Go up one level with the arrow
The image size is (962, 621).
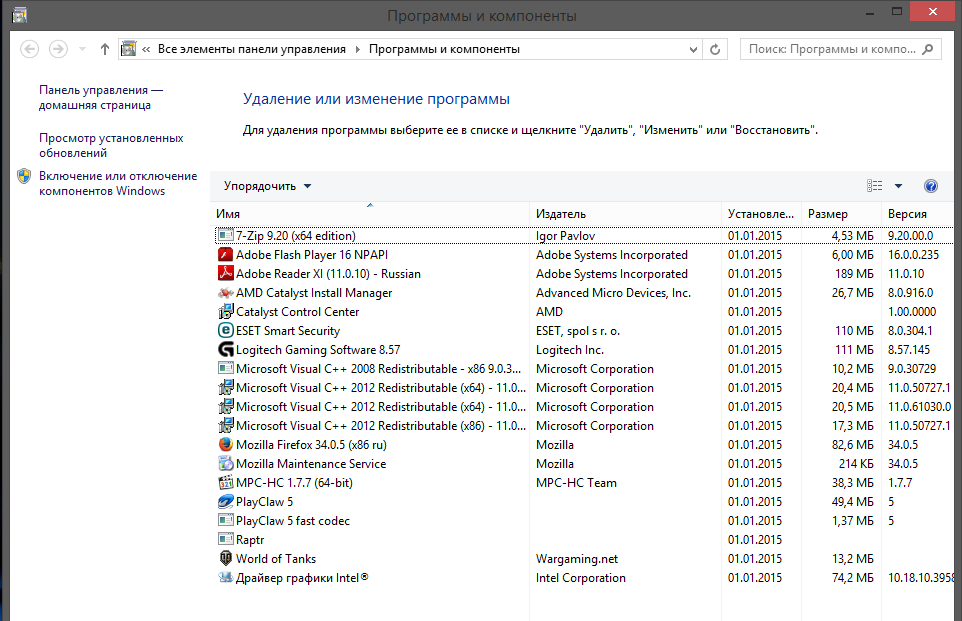[105, 49]
